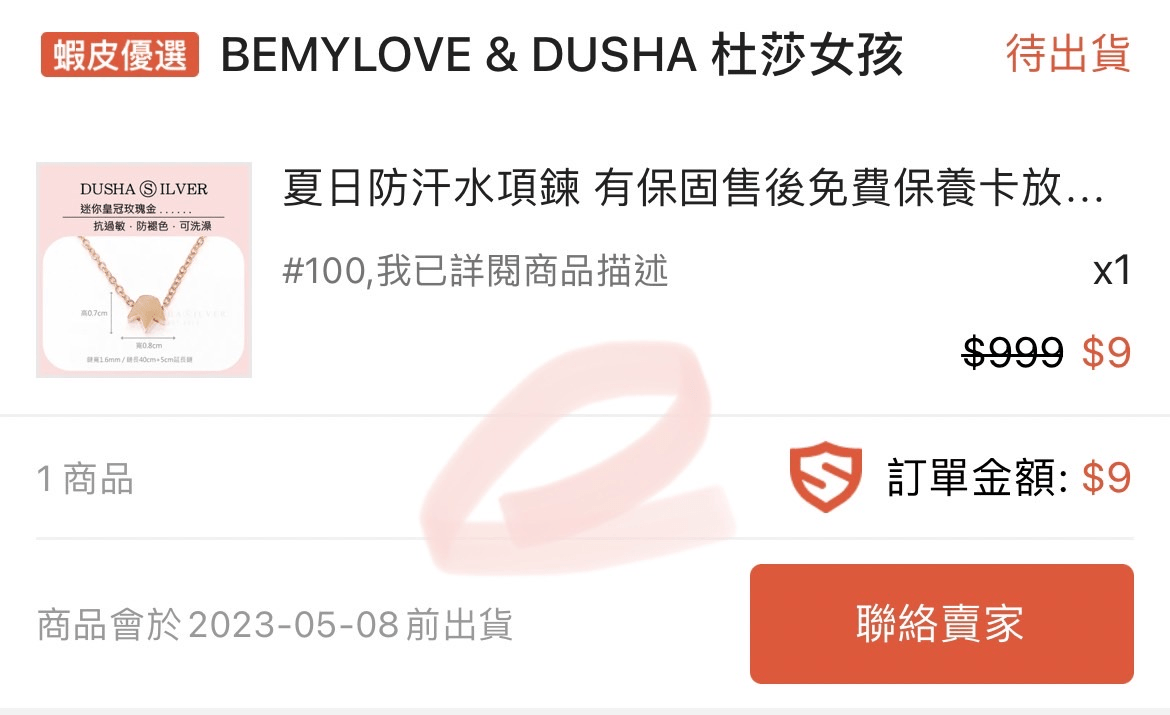Click the DUSHA SILVER heading in thumbnail
The image size is (1170, 715).
(144, 189)
